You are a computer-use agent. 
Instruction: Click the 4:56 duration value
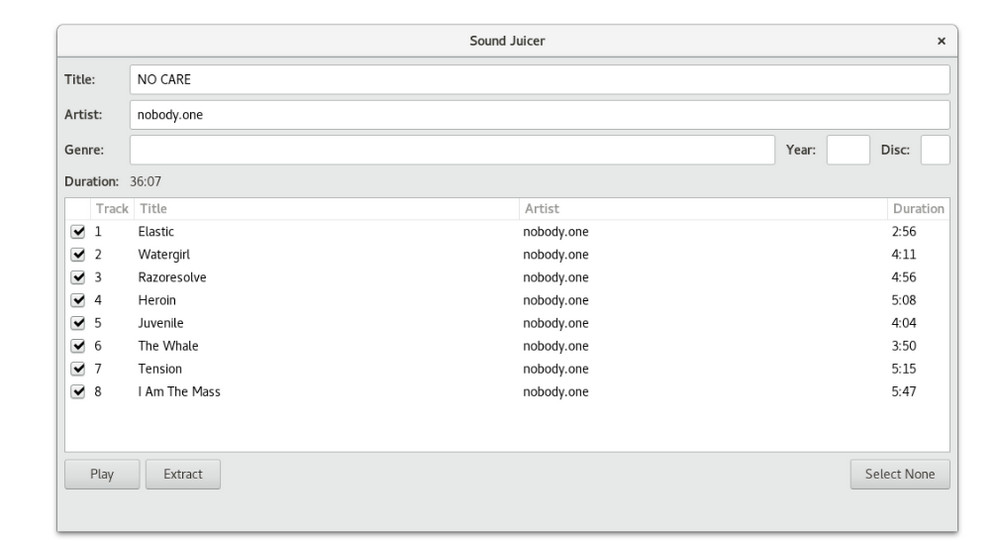click(904, 277)
